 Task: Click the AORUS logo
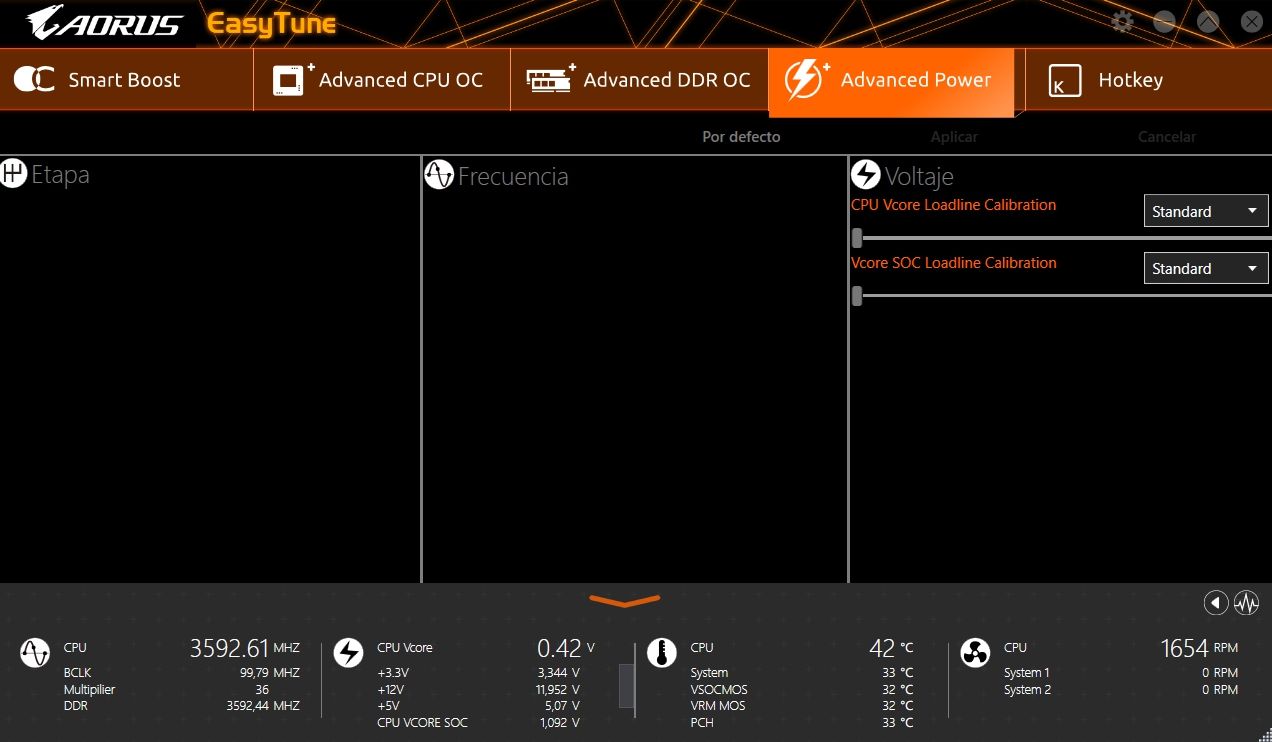click(104, 24)
